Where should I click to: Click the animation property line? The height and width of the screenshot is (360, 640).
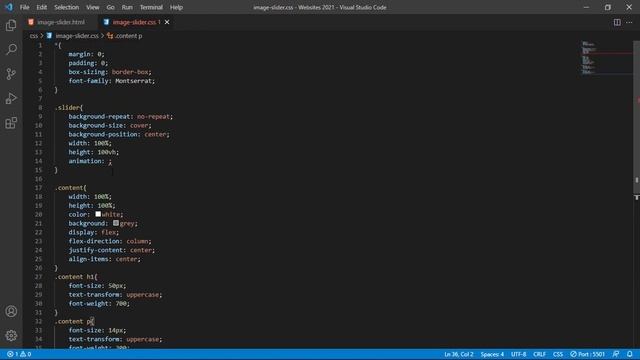(x=90, y=161)
